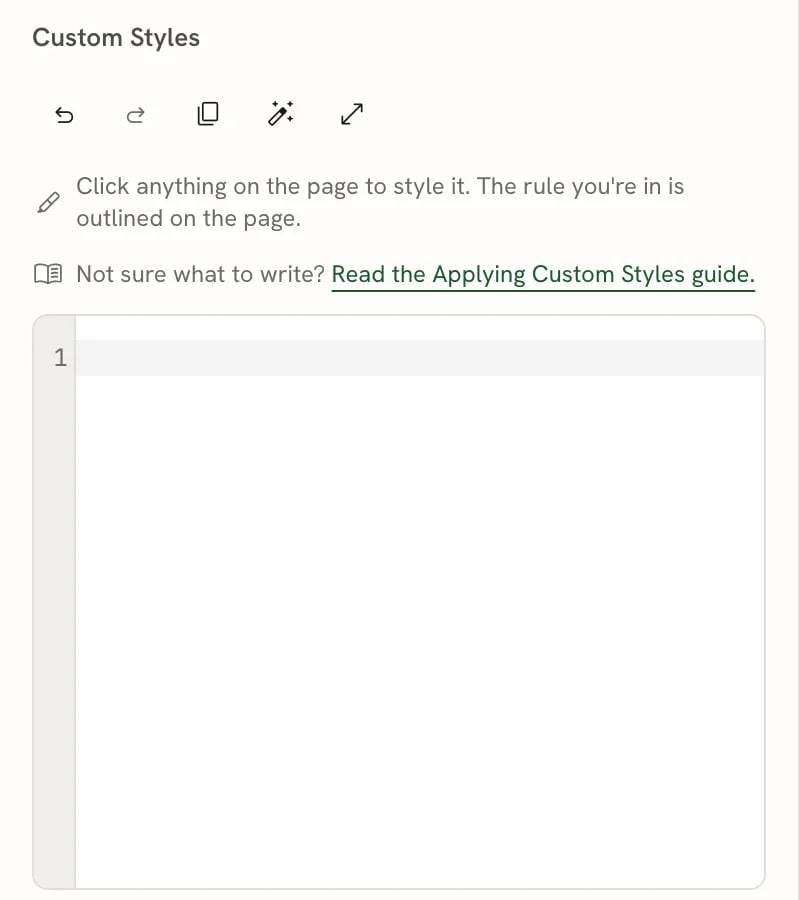This screenshot has height=900, width=800.
Task: Click the 'Not sure what to write?' text
Action: point(201,274)
